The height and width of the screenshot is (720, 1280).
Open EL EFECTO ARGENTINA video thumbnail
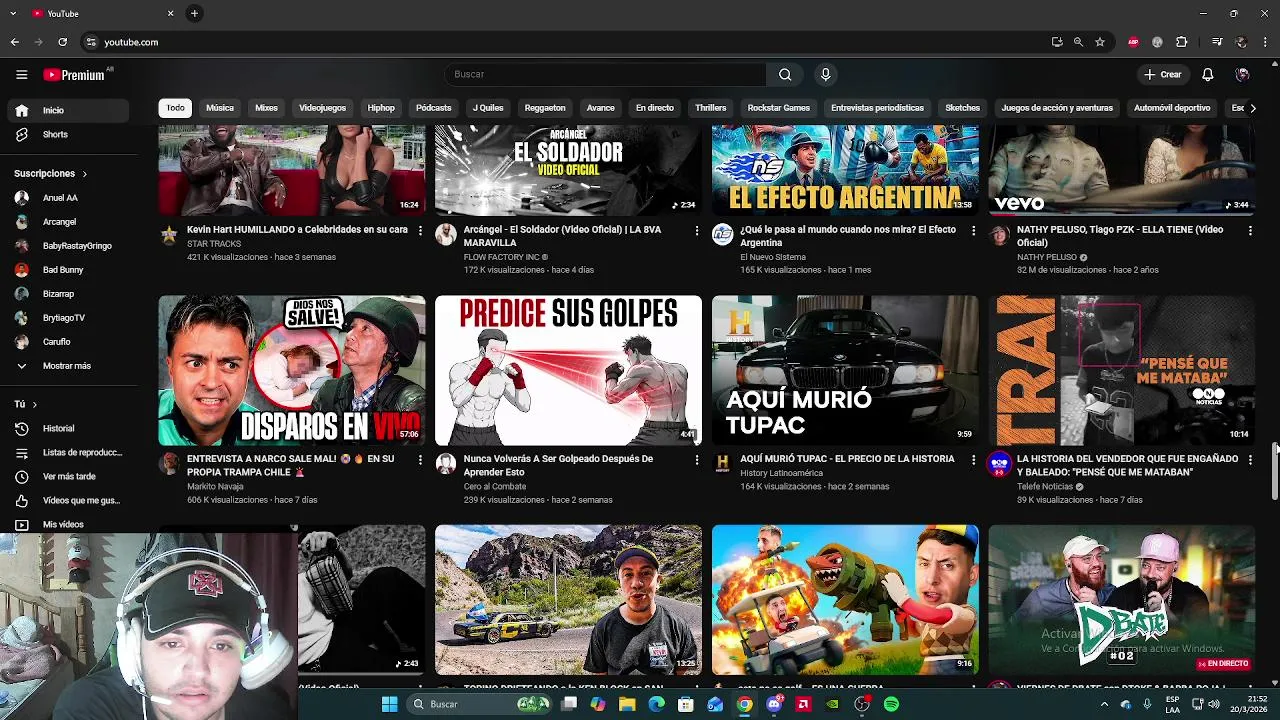pyautogui.click(x=845, y=170)
